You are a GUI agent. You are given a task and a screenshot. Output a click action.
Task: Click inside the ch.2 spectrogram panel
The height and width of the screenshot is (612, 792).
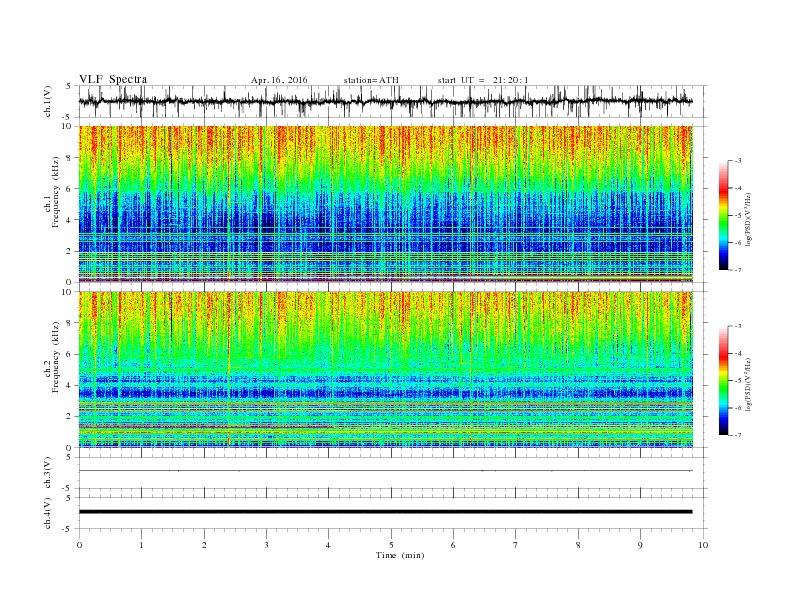386,370
